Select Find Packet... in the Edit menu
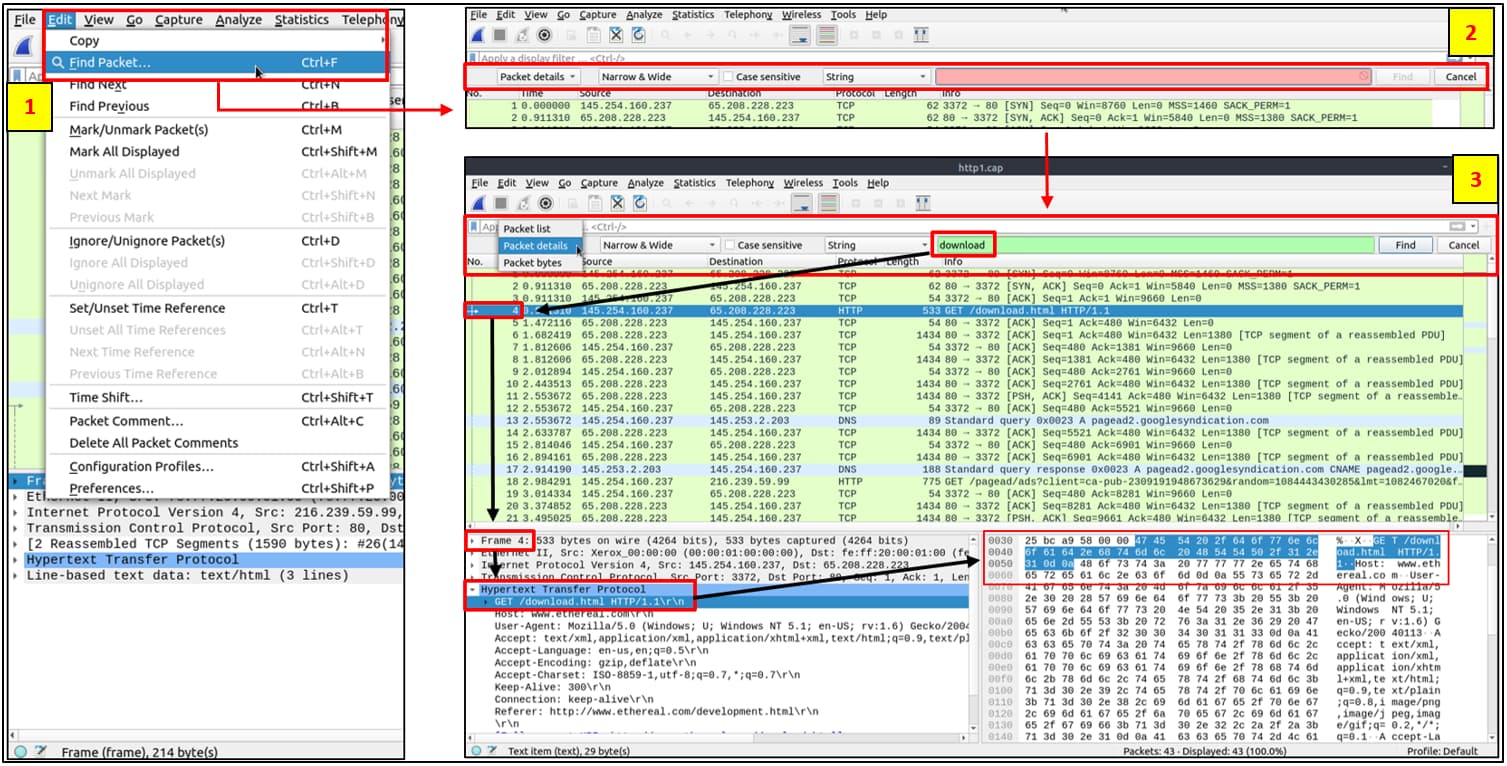1507x766 pixels. click(217, 63)
